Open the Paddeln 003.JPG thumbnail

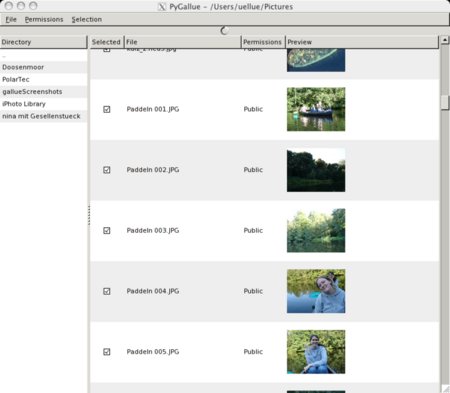click(x=316, y=231)
